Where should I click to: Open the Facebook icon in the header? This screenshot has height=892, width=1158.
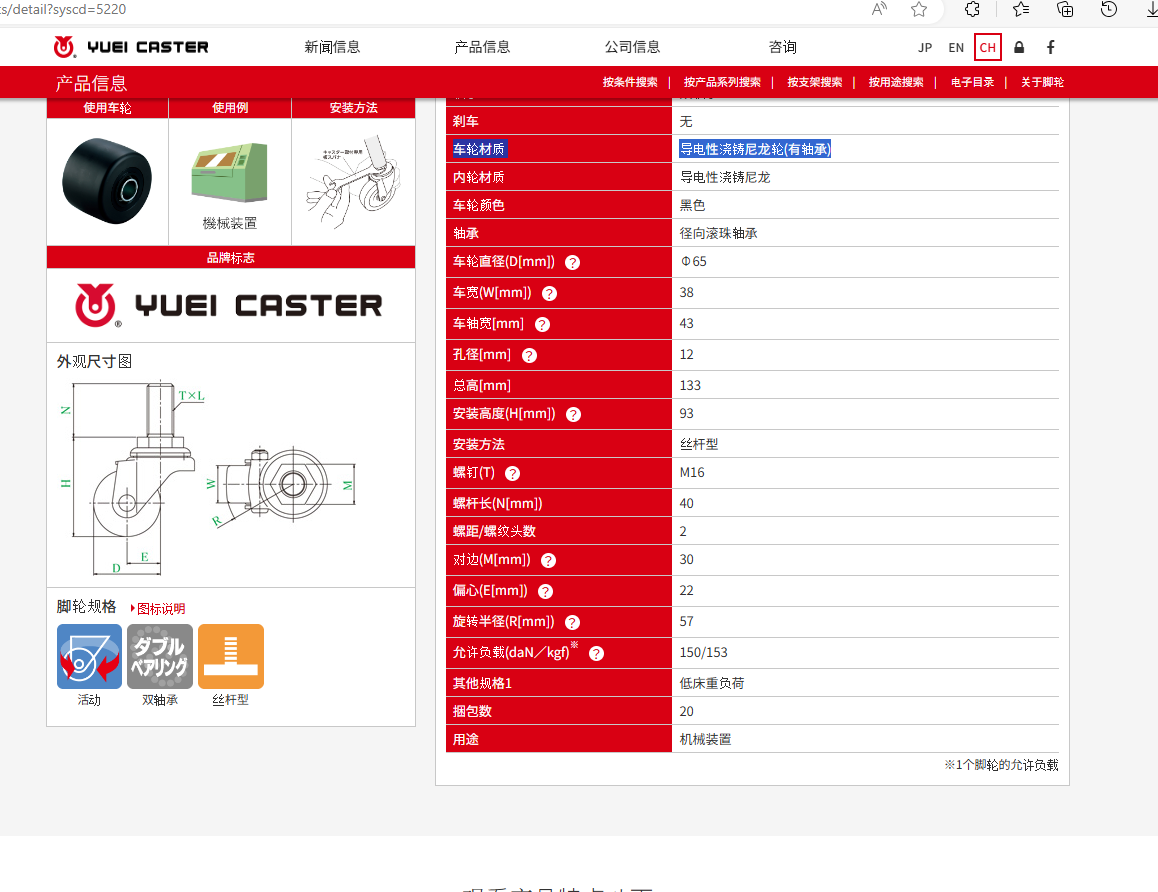coord(1050,47)
